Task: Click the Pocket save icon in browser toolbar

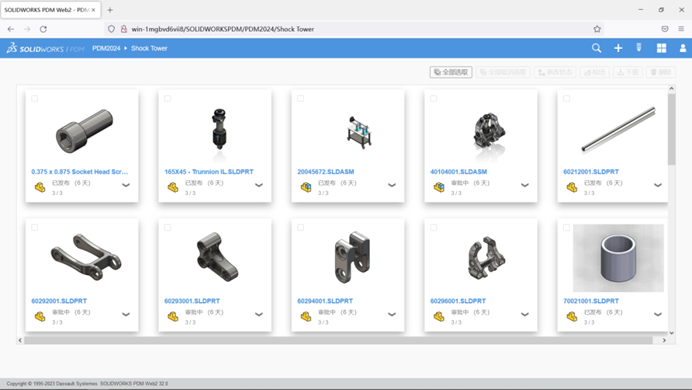Action: (665, 29)
